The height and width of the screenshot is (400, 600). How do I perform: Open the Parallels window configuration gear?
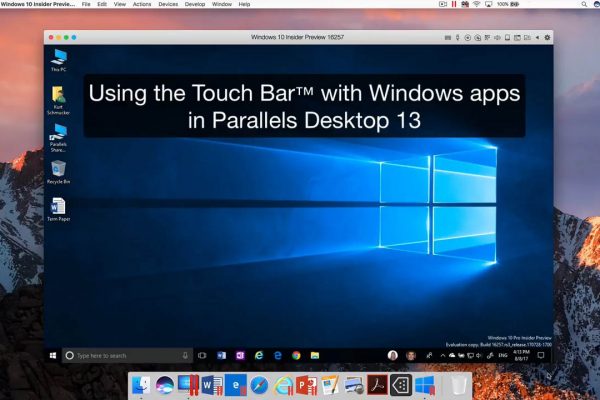(x=547, y=37)
